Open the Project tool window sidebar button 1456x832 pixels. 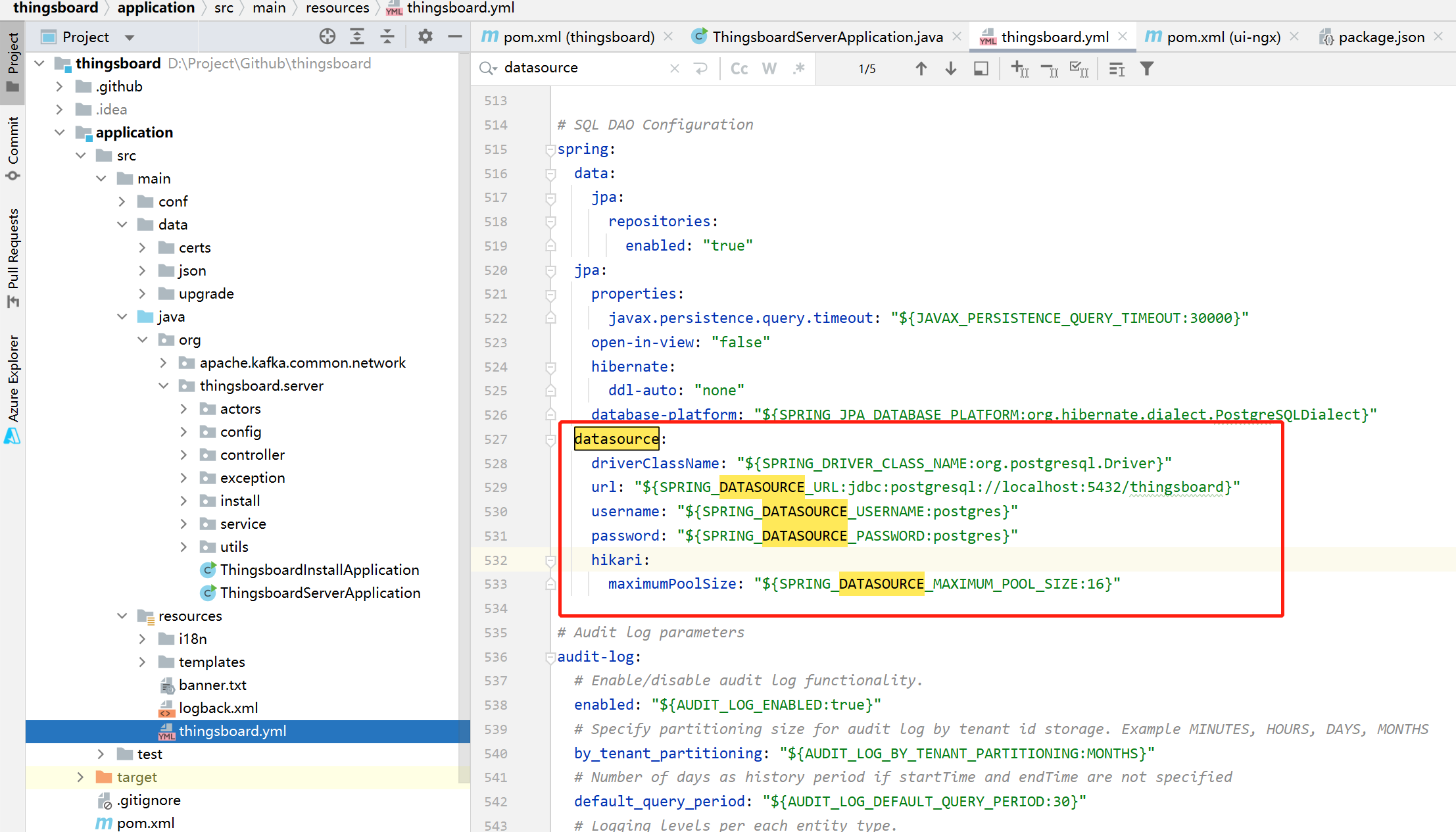coord(12,62)
